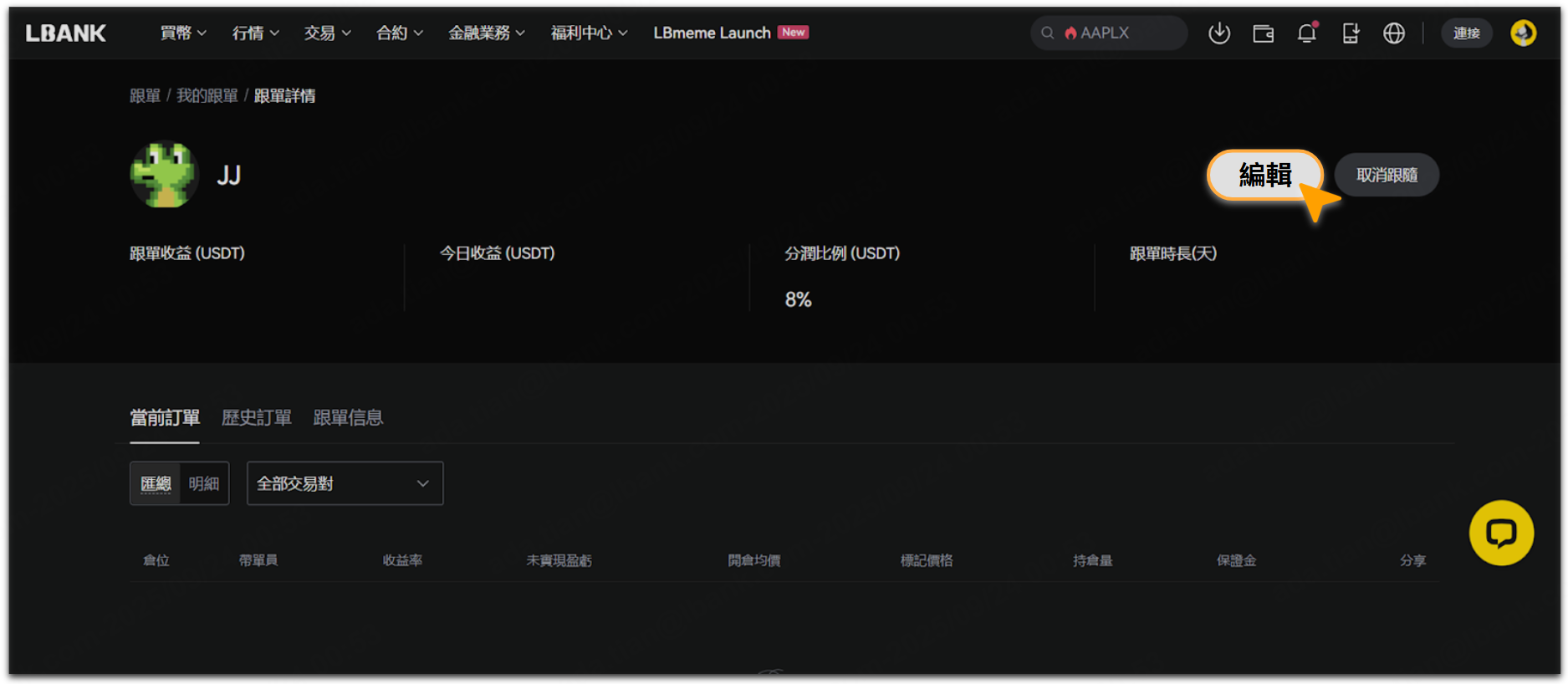This screenshot has width=1568, height=684.
Task: Click the 編輯 edit button
Action: (x=1265, y=175)
